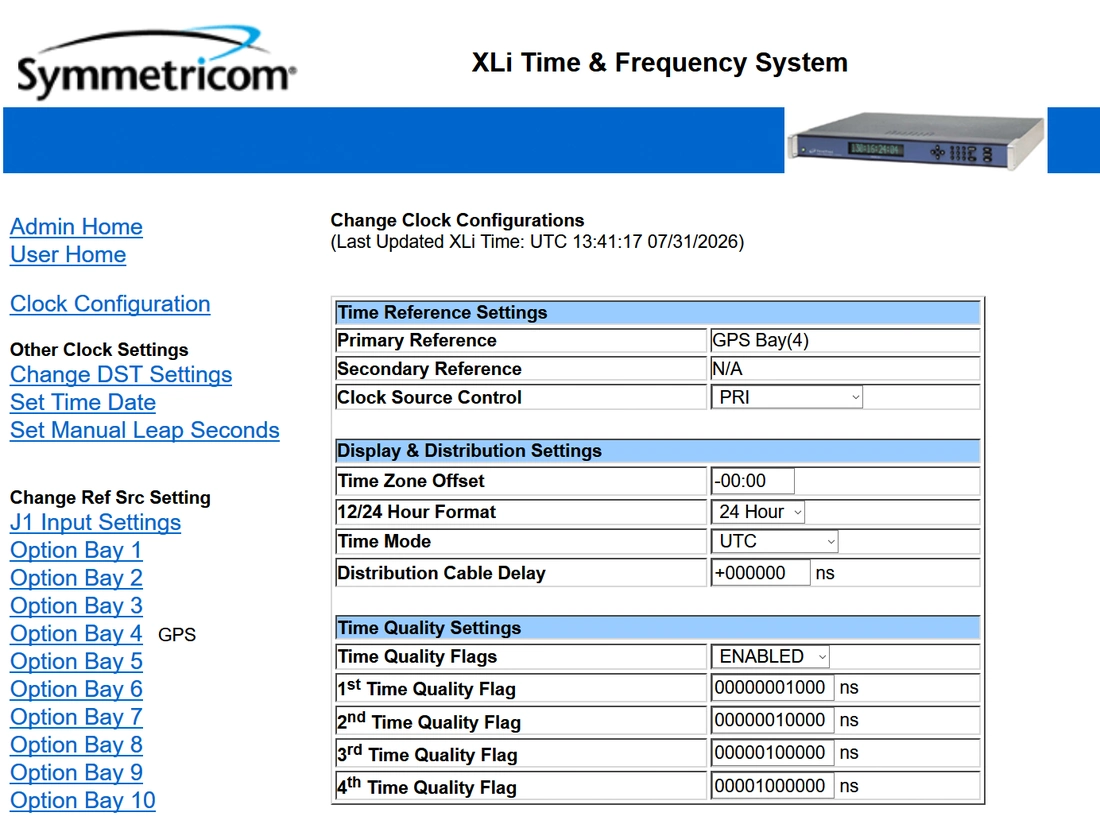Click the XLi device image

(x=915, y=140)
